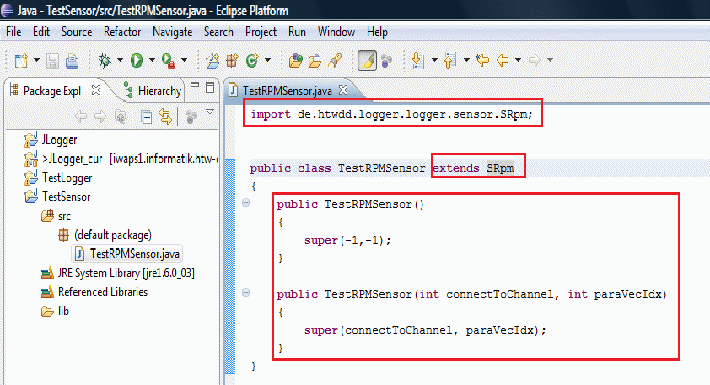Viewport: 710px width, 385px height.
Task: Click the Open Task folder icon
Action: [x=315, y=61]
